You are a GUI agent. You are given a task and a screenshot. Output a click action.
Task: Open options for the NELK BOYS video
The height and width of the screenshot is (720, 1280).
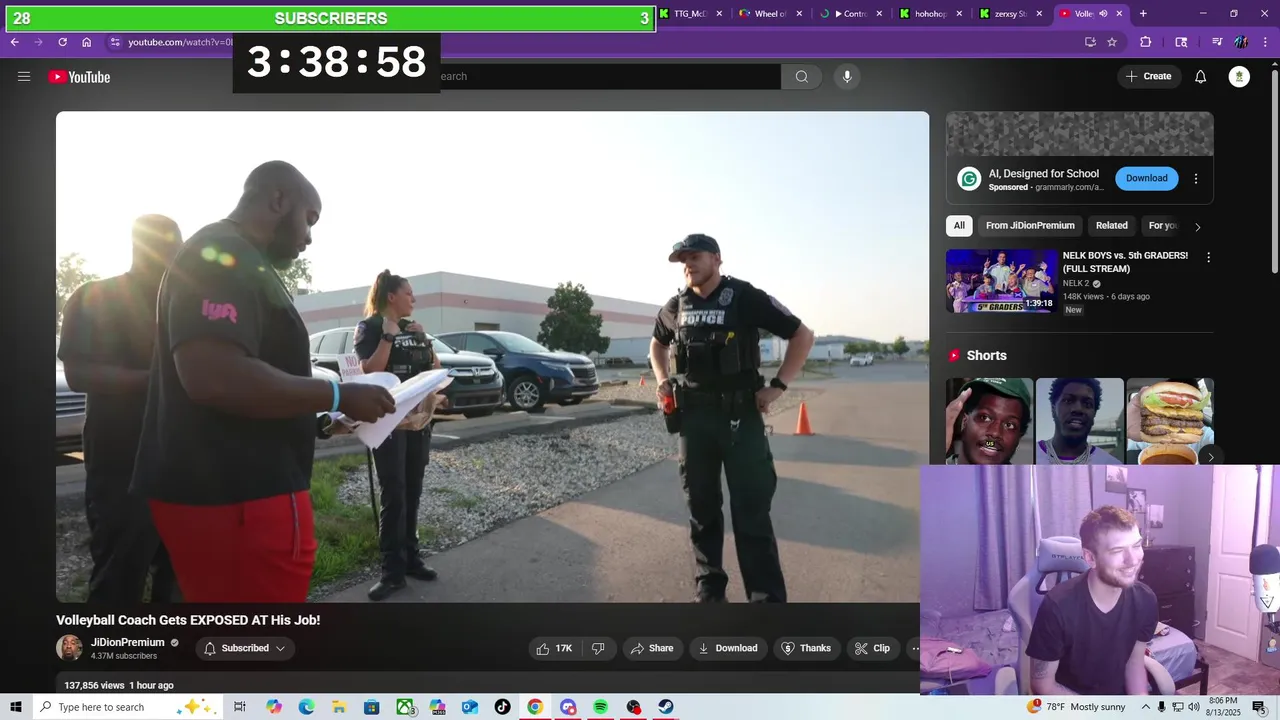click(1208, 257)
